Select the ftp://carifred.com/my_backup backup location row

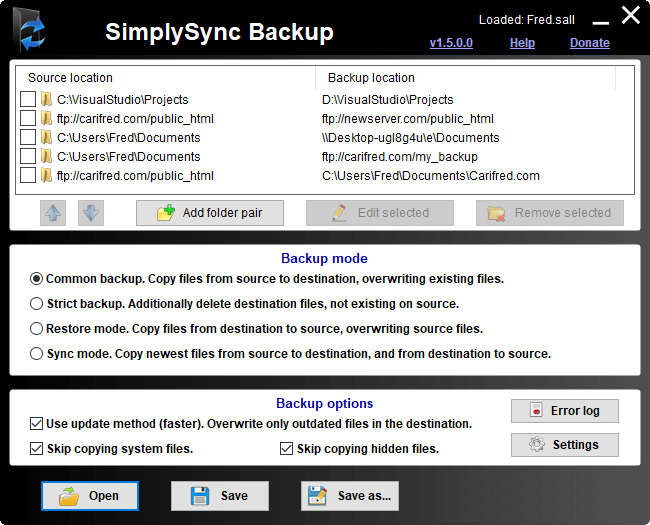point(399,157)
